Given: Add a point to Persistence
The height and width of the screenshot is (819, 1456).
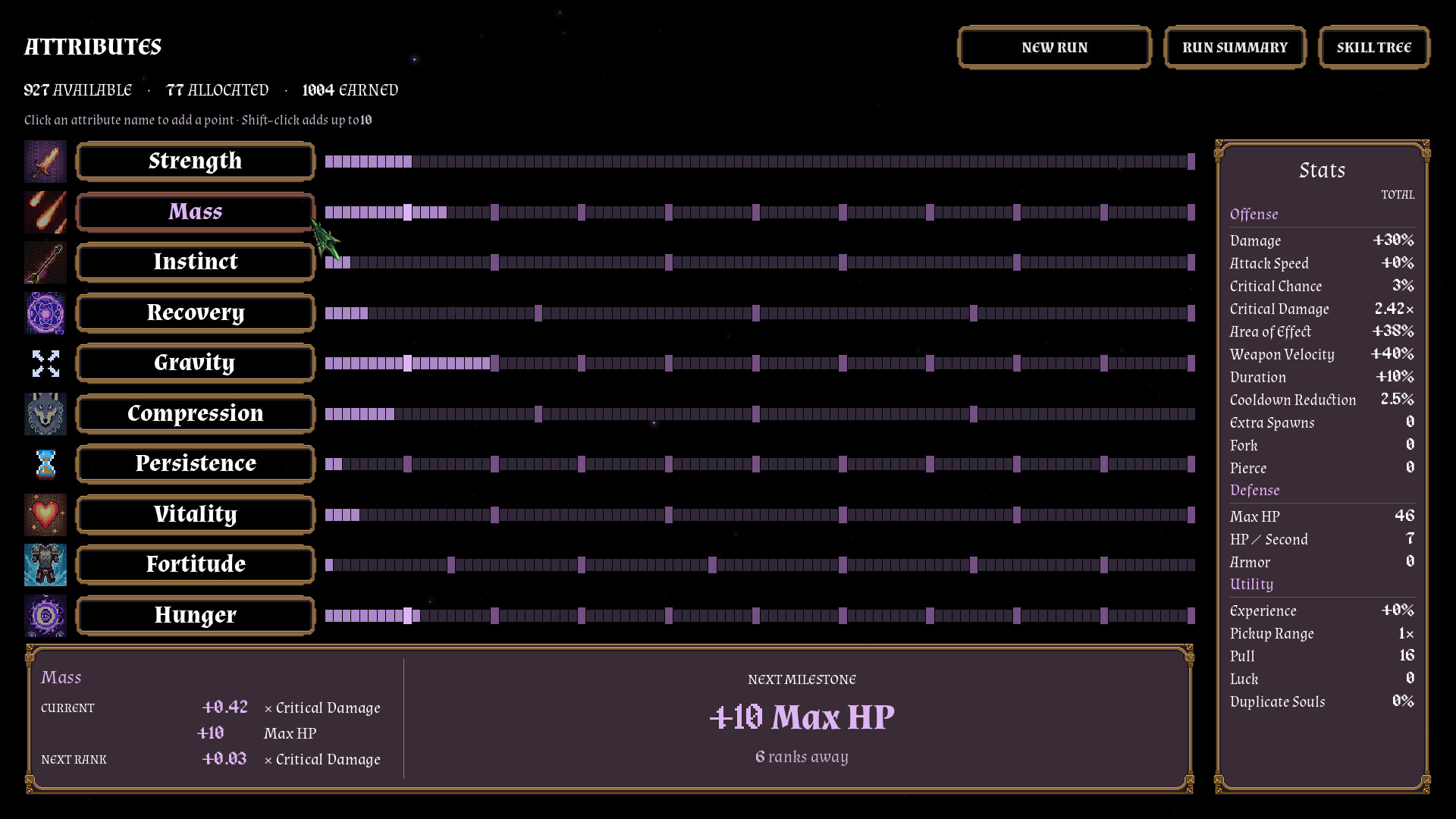Looking at the screenshot, I should (196, 464).
